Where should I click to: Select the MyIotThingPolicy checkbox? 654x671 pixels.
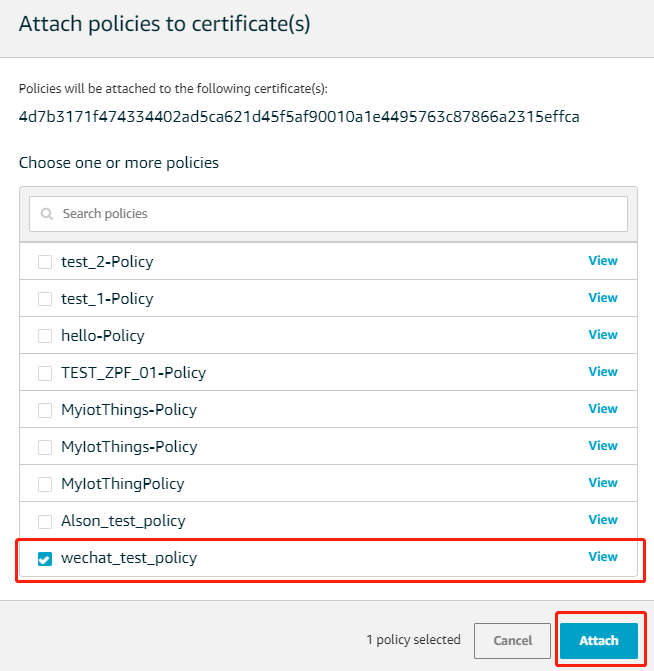click(45, 484)
